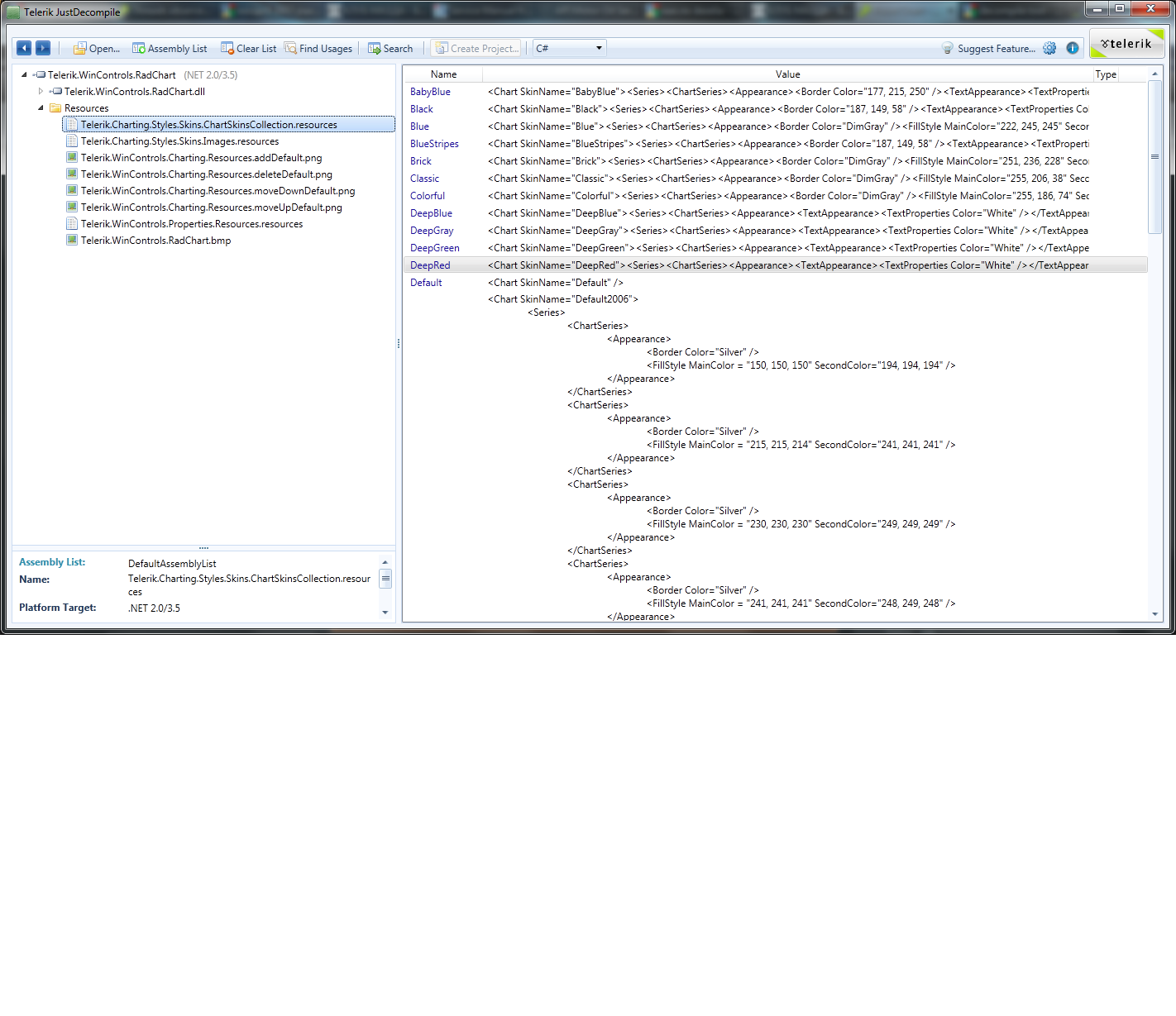This screenshot has height=1016, width=1176.
Task: Click the blue info icon
Action: (x=1073, y=48)
